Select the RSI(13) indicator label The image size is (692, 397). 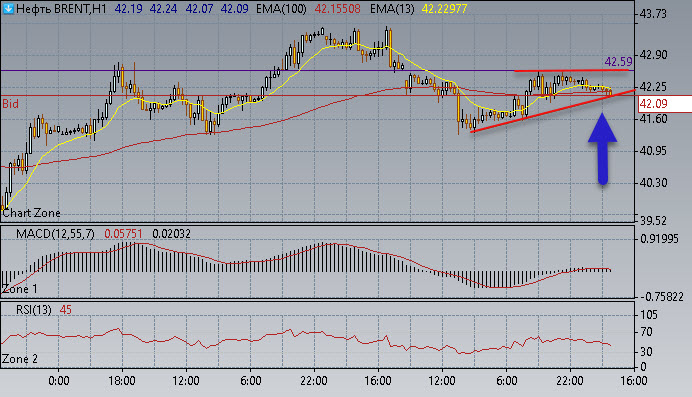click(x=34, y=310)
